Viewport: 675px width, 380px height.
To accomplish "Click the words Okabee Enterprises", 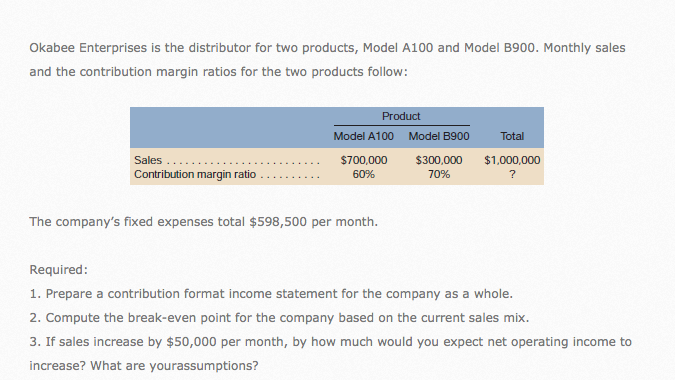I will 88,48.
